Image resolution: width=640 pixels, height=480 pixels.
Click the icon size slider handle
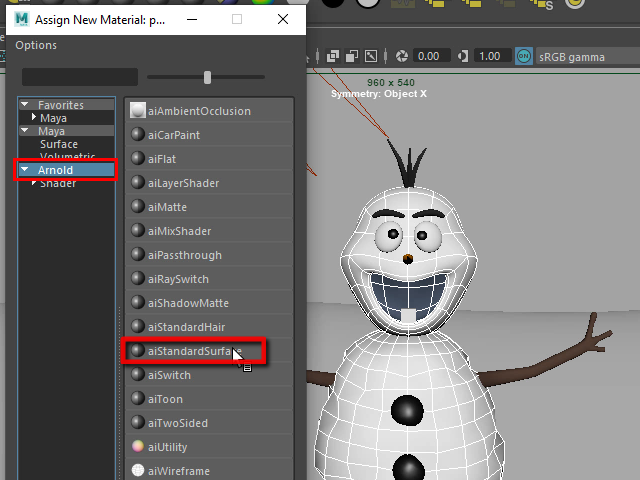pos(207,77)
